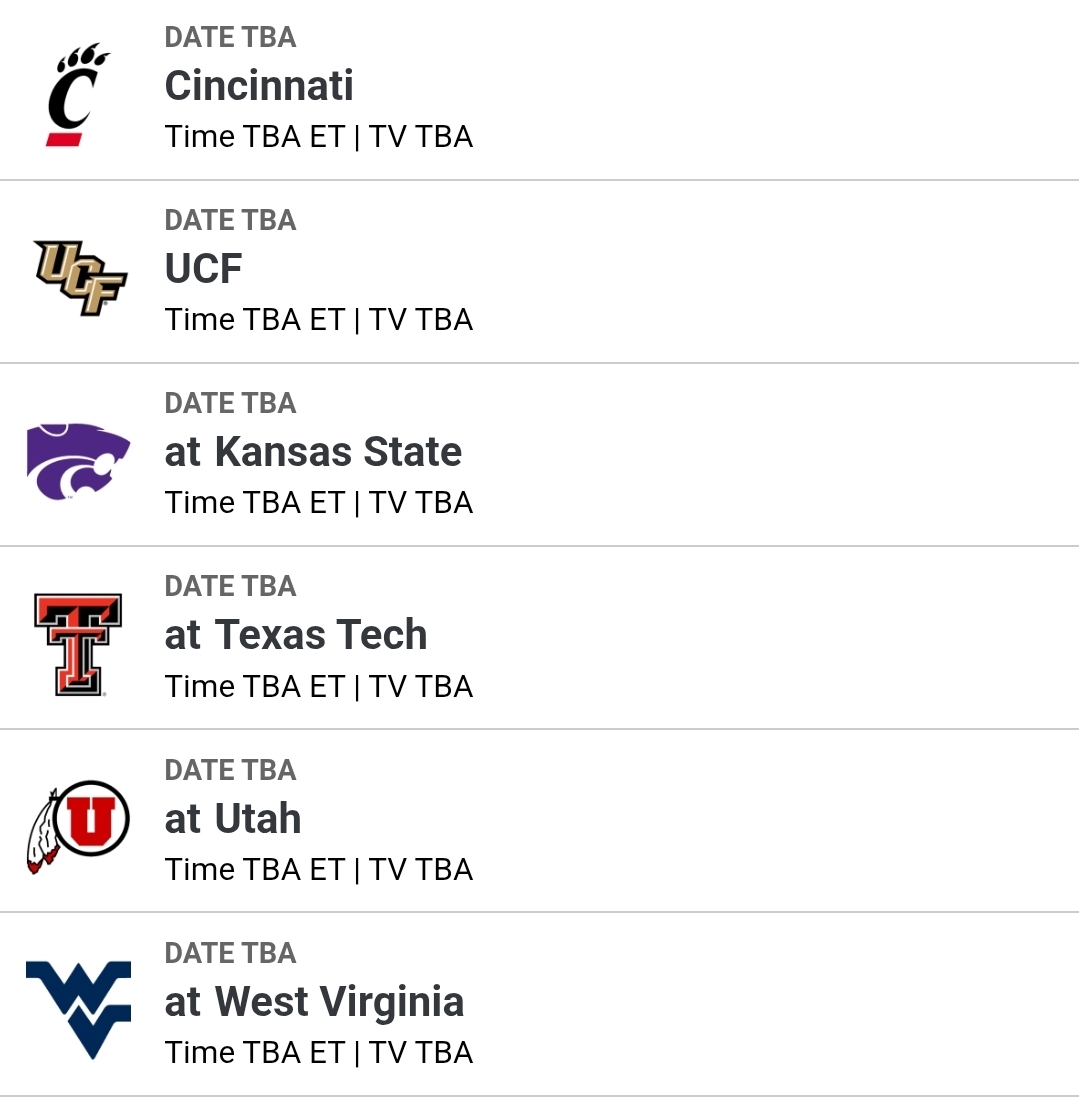The image size is (1079, 1101).
Task: Click the UCF game time and TV info
Action: coord(318,320)
